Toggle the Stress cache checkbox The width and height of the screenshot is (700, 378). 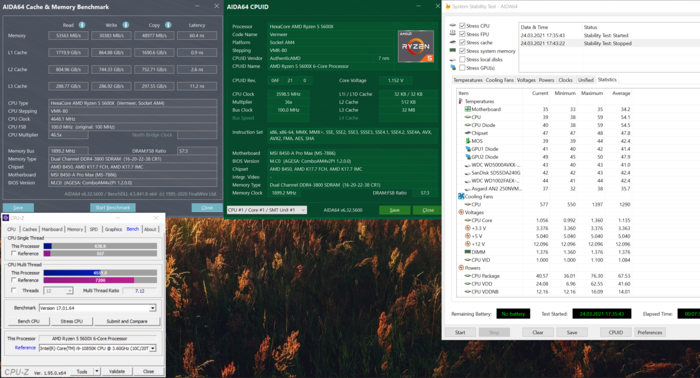[462, 42]
